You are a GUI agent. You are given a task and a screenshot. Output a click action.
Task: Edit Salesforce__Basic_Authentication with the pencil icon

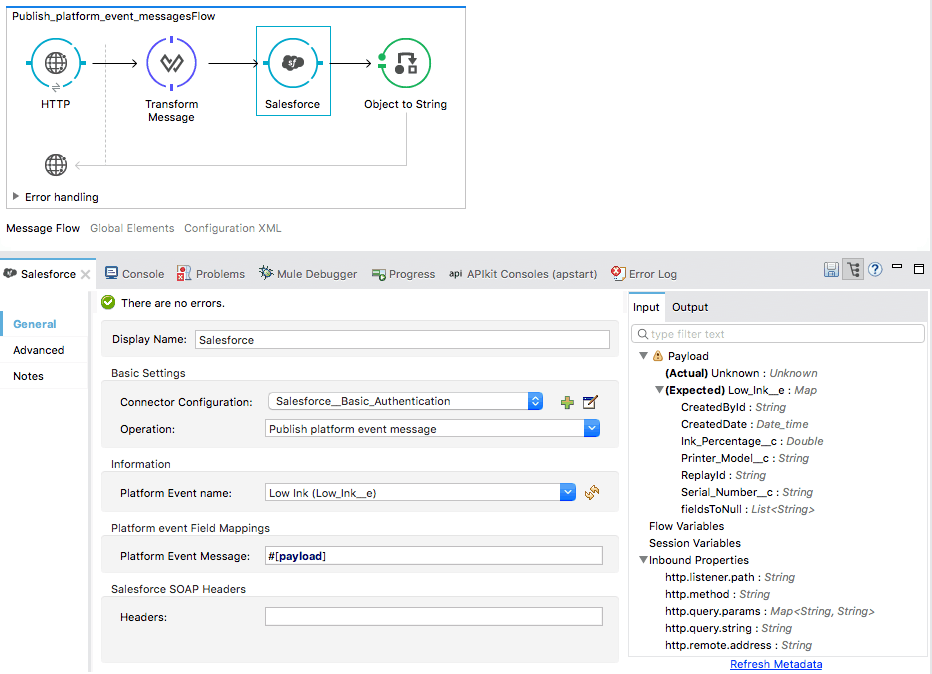click(588, 401)
